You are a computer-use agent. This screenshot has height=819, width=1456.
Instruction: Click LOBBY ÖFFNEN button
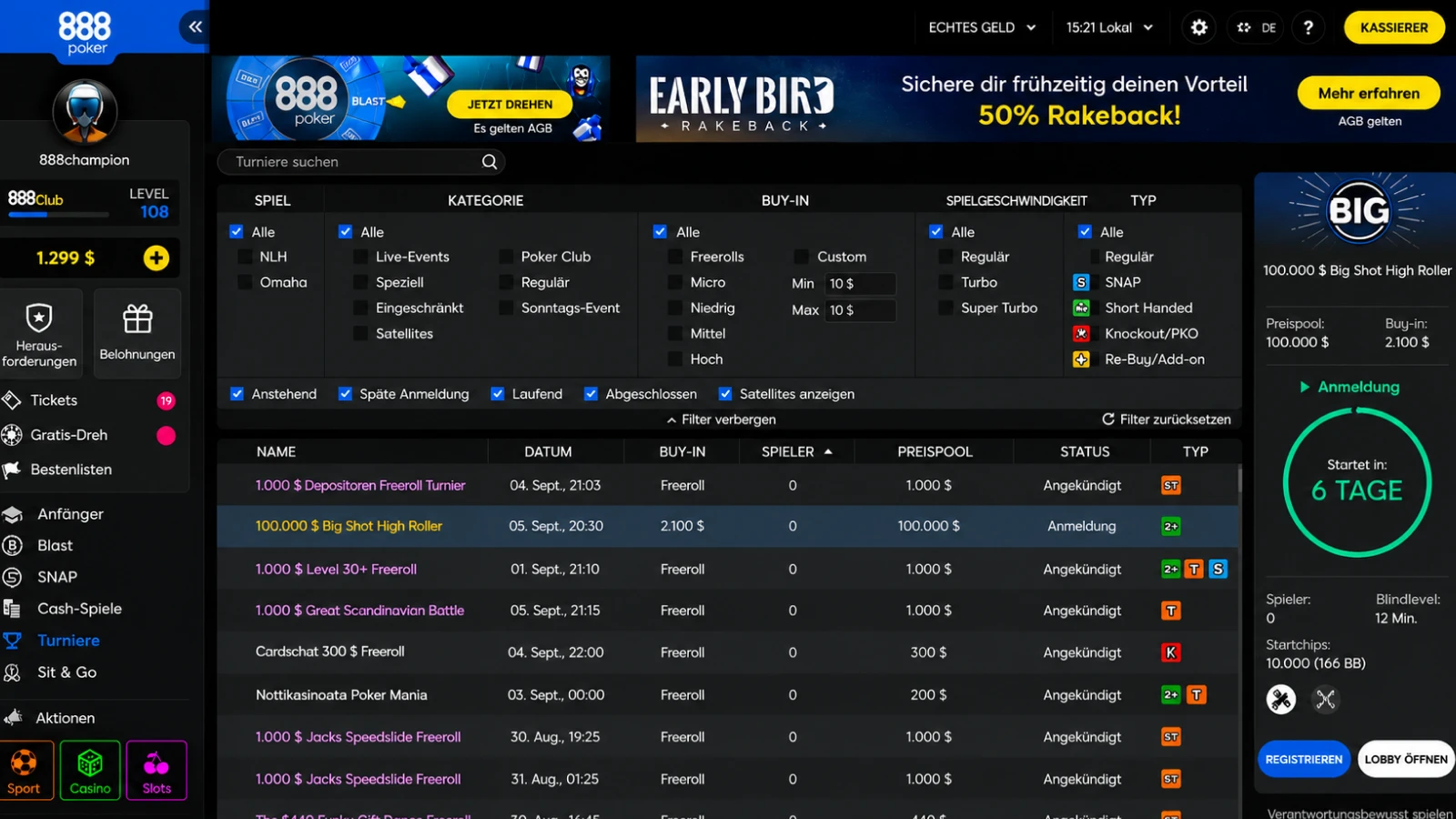[x=1406, y=759]
